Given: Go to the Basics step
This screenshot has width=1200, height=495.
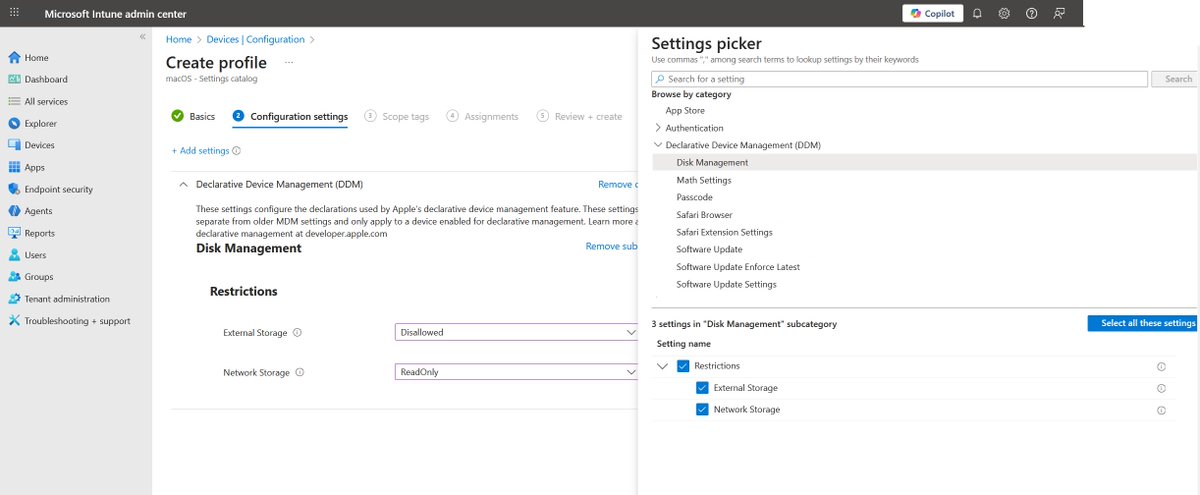Looking at the screenshot, I should 193,117.
